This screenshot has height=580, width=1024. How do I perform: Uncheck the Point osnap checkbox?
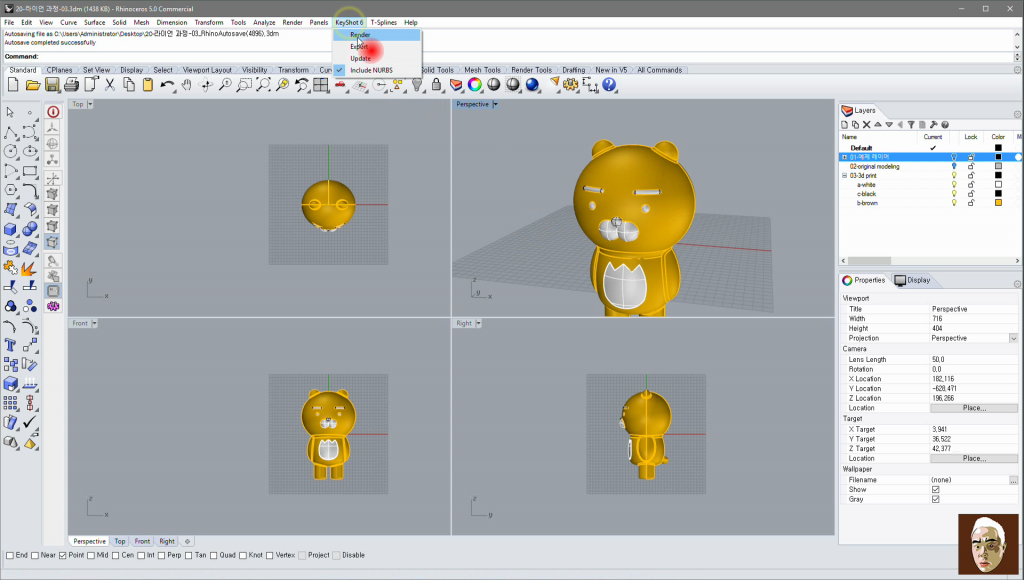coord(63,555)
